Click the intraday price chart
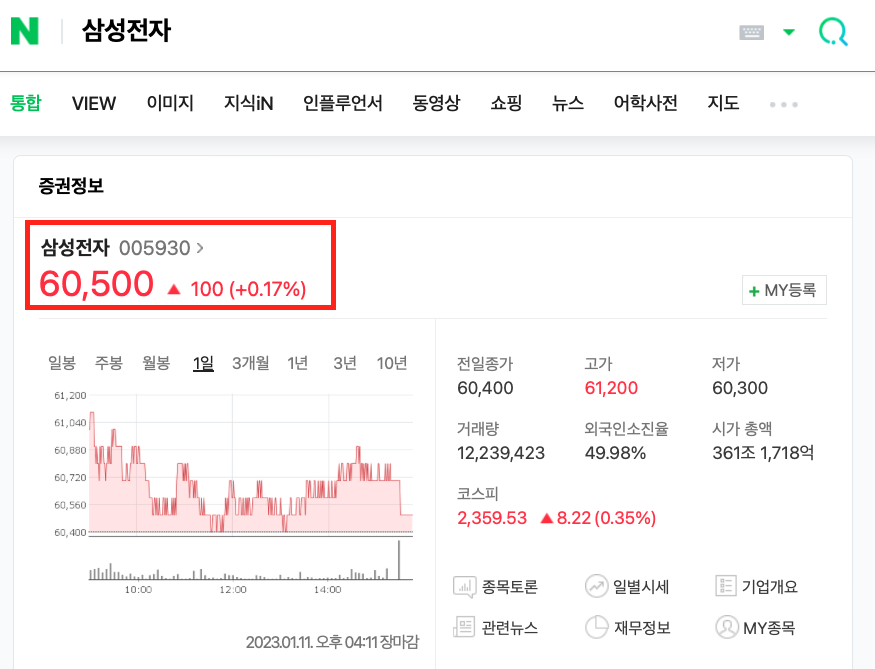 pos(251,464)
